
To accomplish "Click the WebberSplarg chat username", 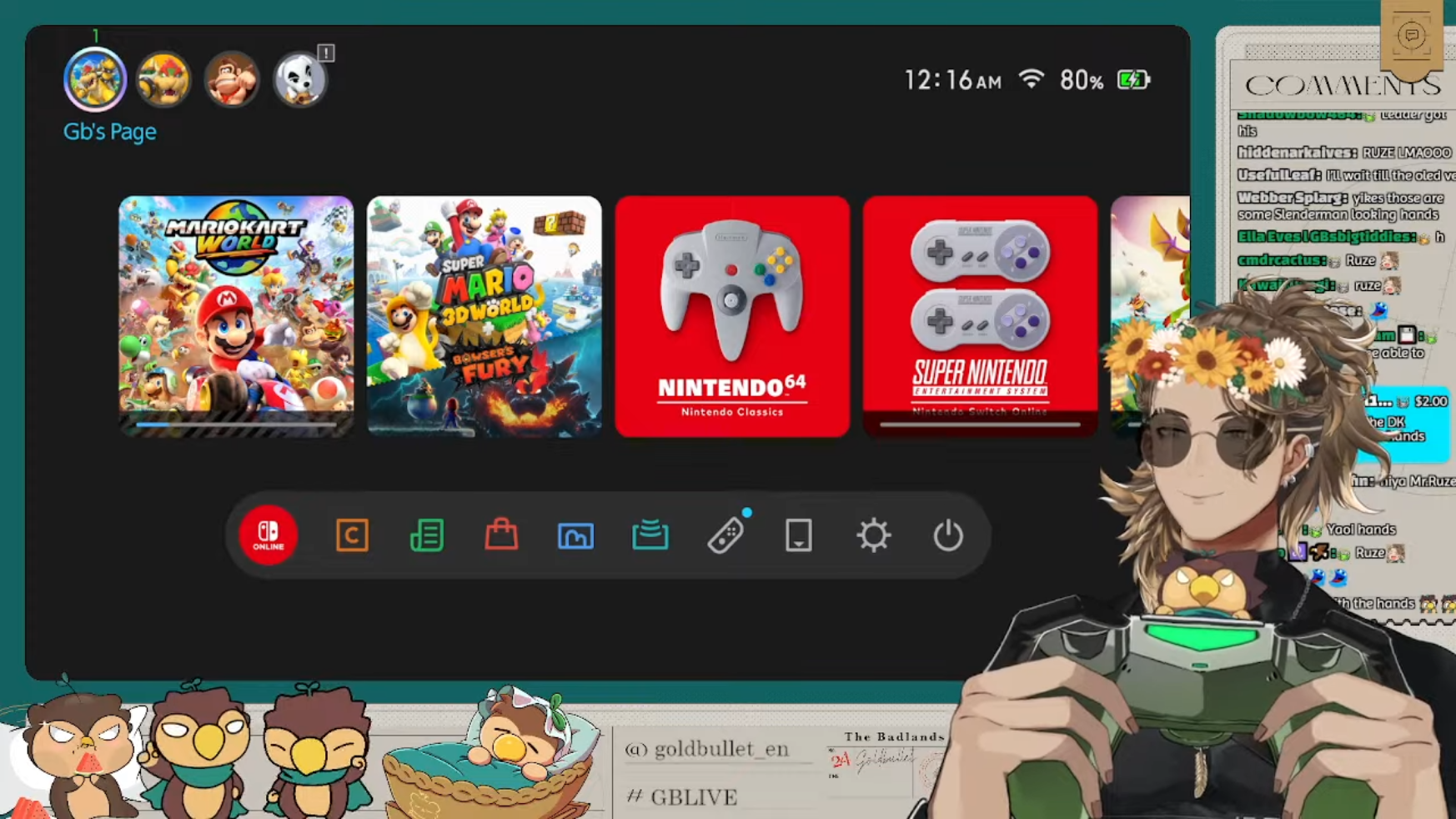I will click(x=1293, y=198).
